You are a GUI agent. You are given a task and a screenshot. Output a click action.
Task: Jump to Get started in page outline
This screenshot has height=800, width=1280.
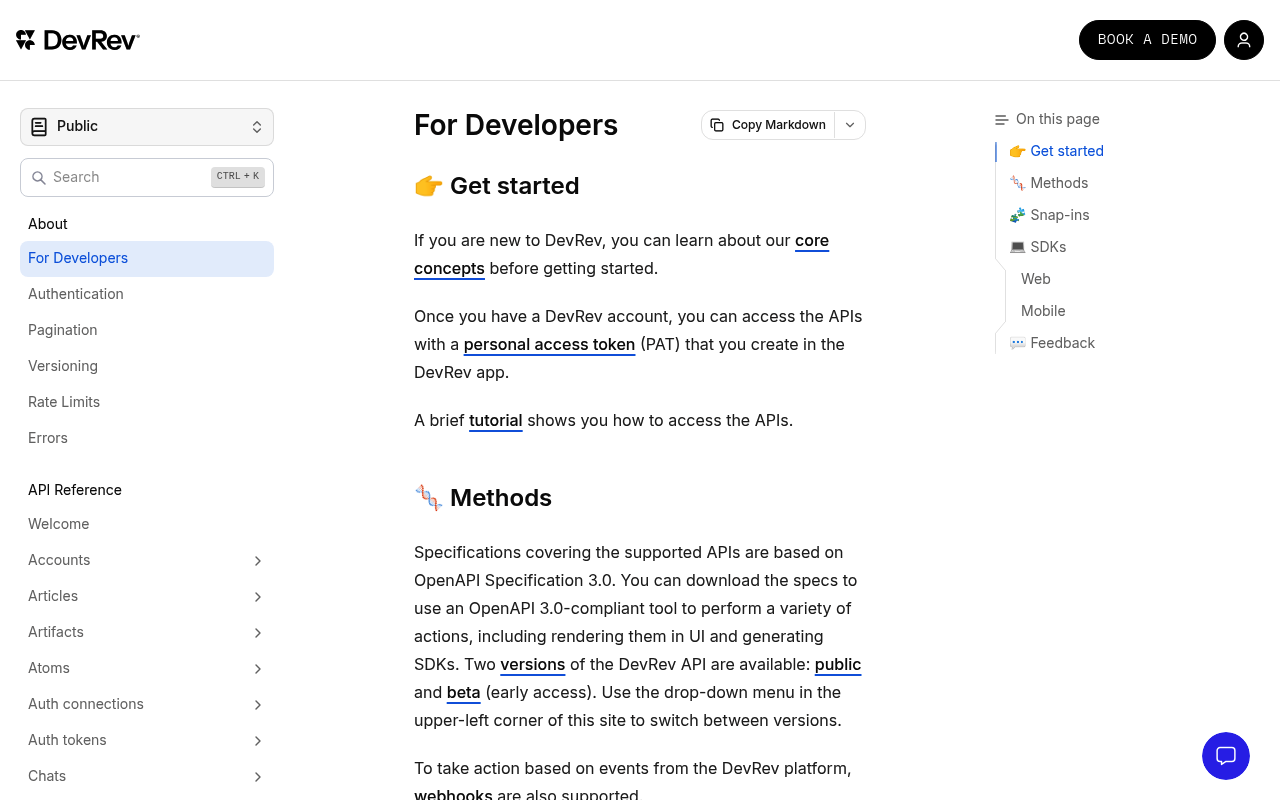[1056, 151]
